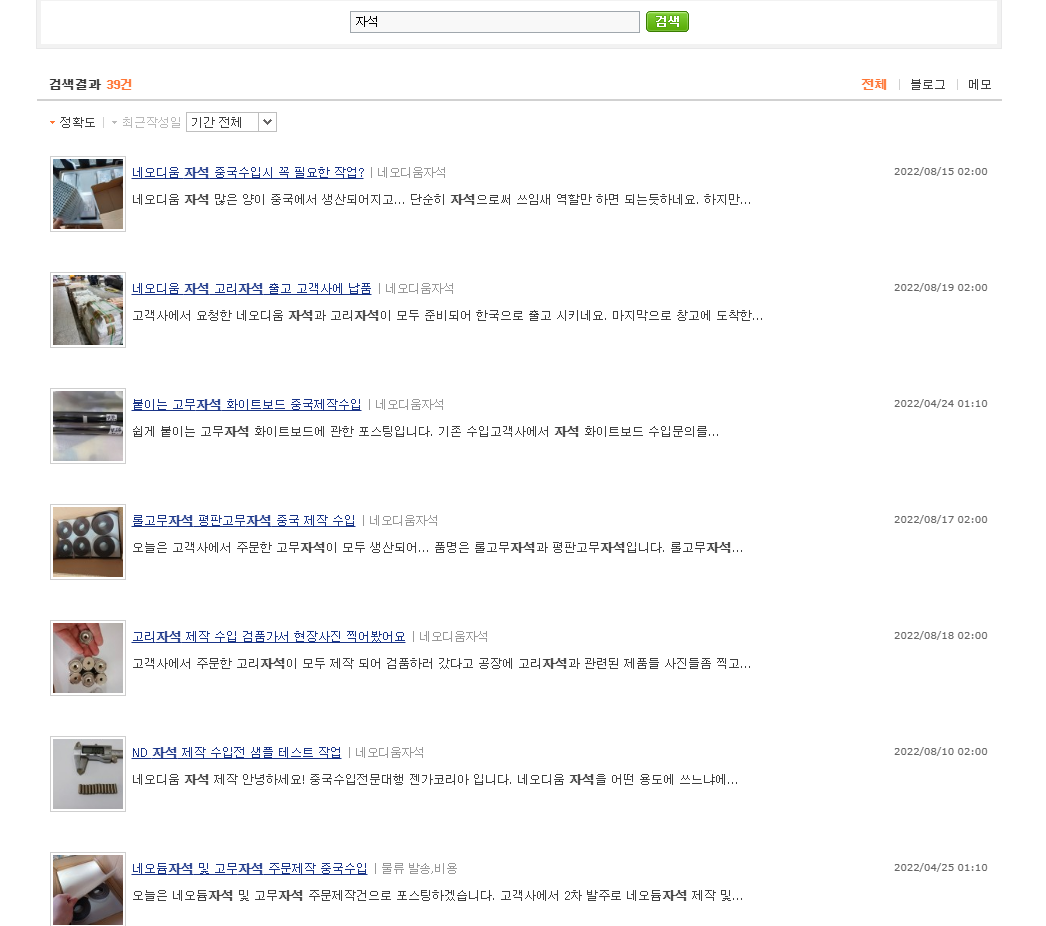Open the 물류 발송,비용 category link
This screenshot has width=1046, height=926.
pos(419,868)
